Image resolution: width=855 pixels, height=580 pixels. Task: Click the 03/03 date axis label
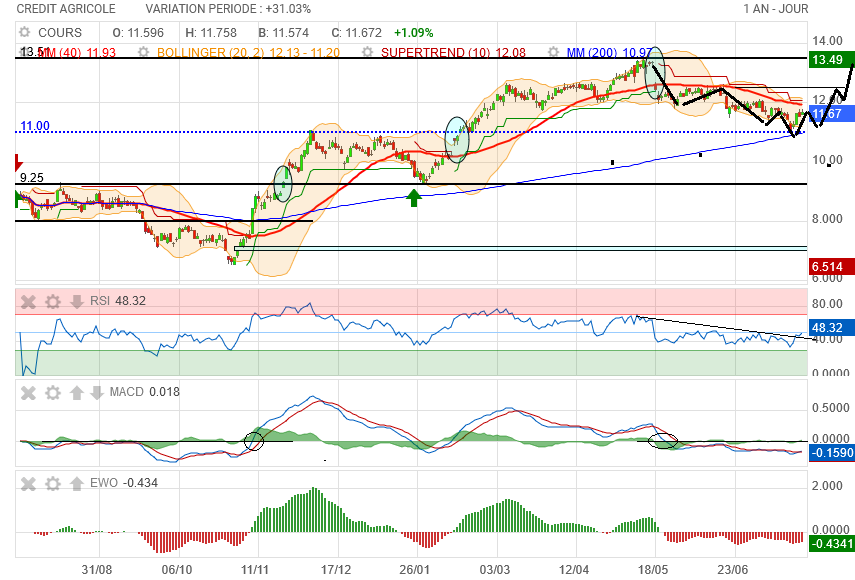pyautogui.click(x=495, y=570)
